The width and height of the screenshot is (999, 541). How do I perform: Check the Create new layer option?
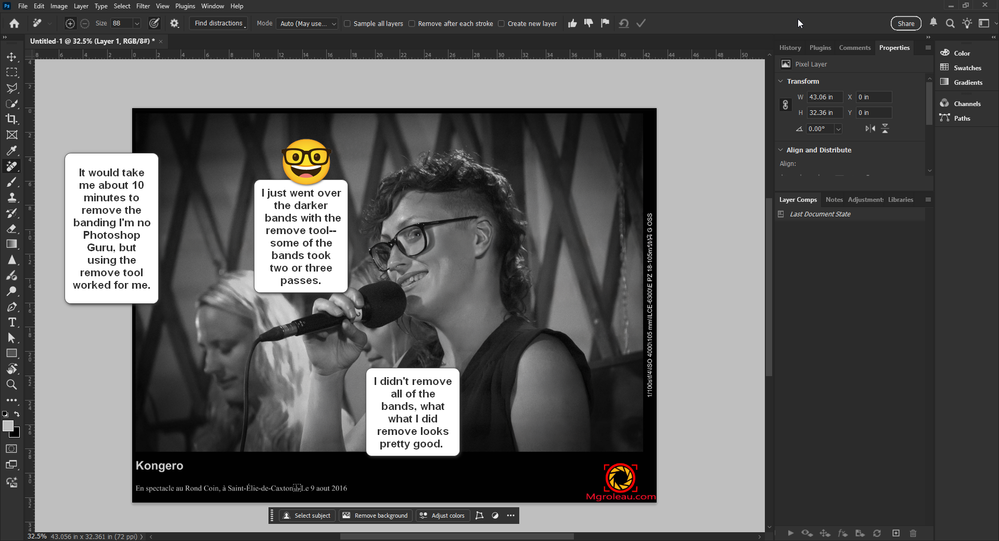(x=501, y=23)
